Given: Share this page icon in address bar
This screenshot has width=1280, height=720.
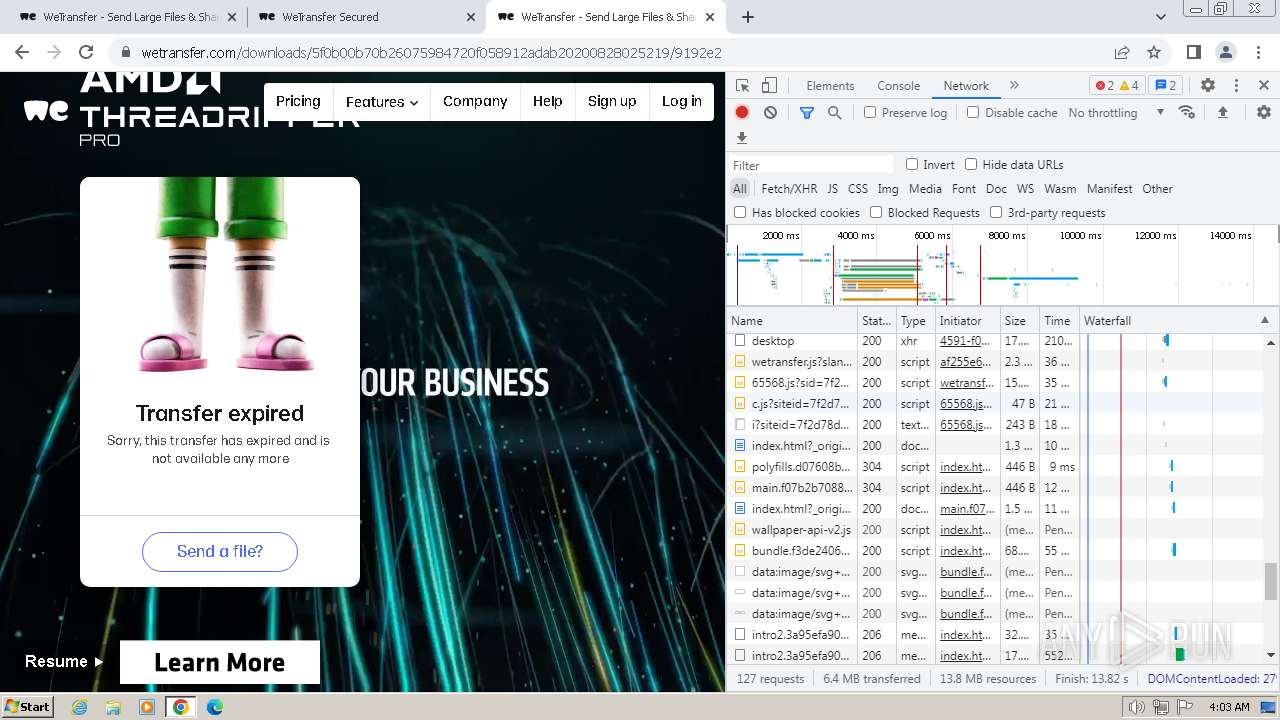Looking at the screenshot, I should (x=1122, y=52).
